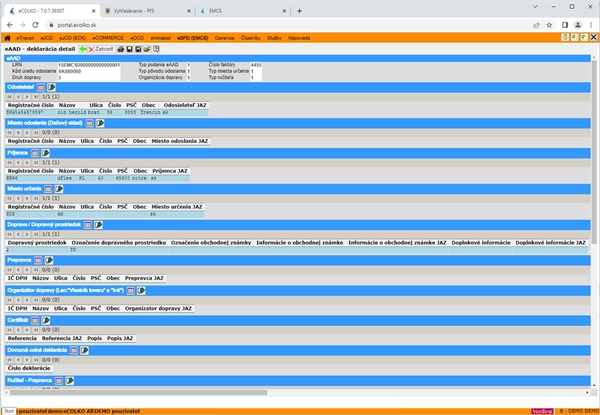The height and width of the screenshot is (415, 600).
Task: Click the Kód úradu odoslania field
Action: pos(88,71)
